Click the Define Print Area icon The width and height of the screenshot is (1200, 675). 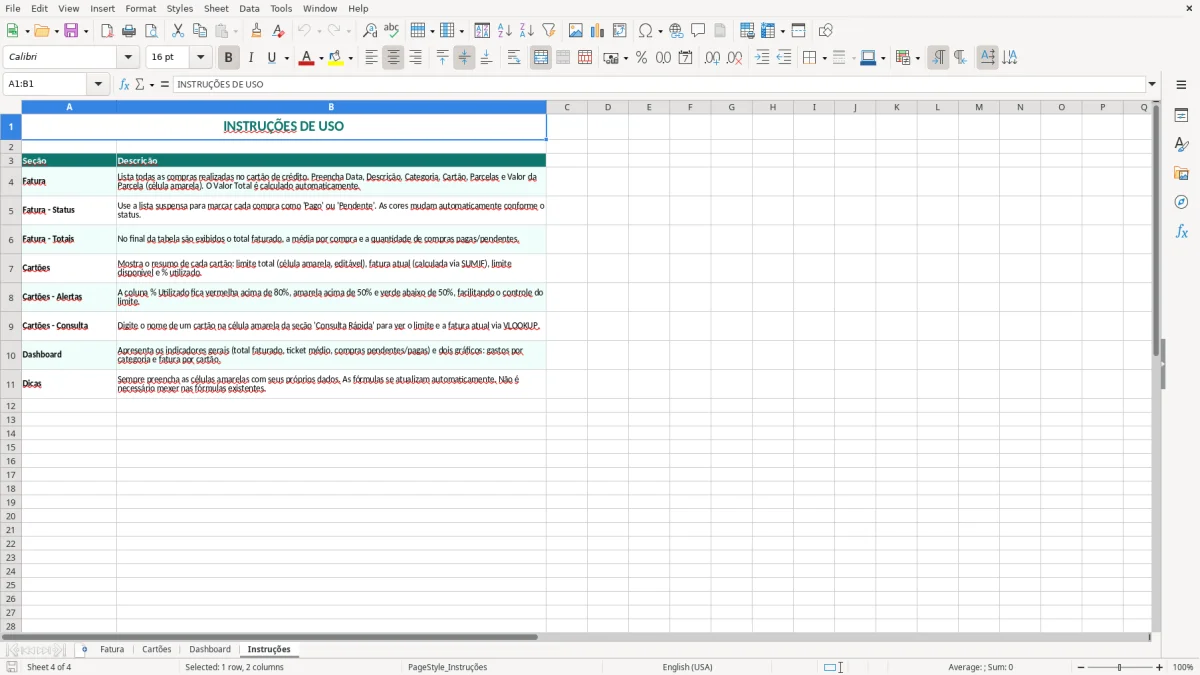747,31
